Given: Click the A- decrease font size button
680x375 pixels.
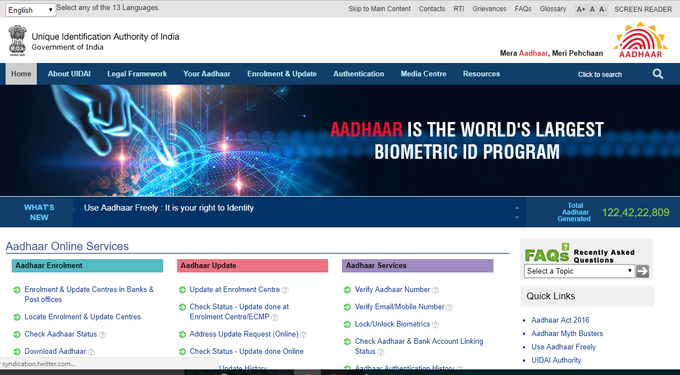Looking at the screenshot, I should point(603,10).
